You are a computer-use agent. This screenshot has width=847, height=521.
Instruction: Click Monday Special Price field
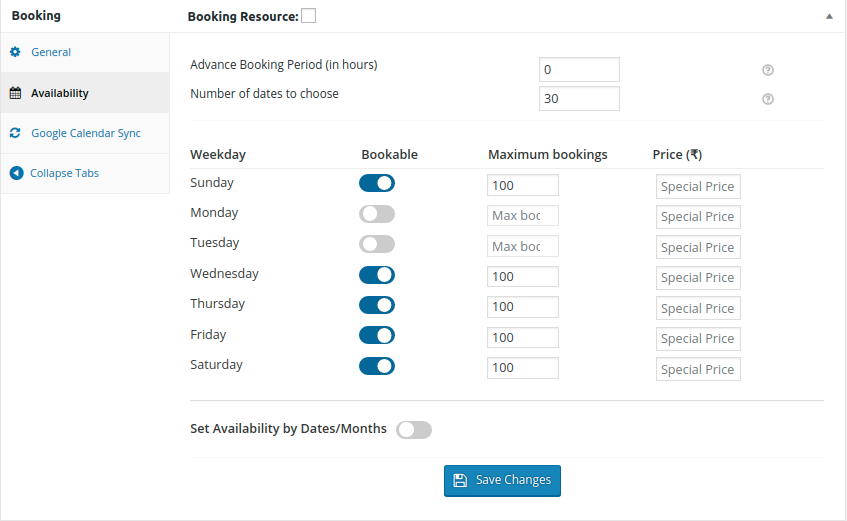click(698, 217)
